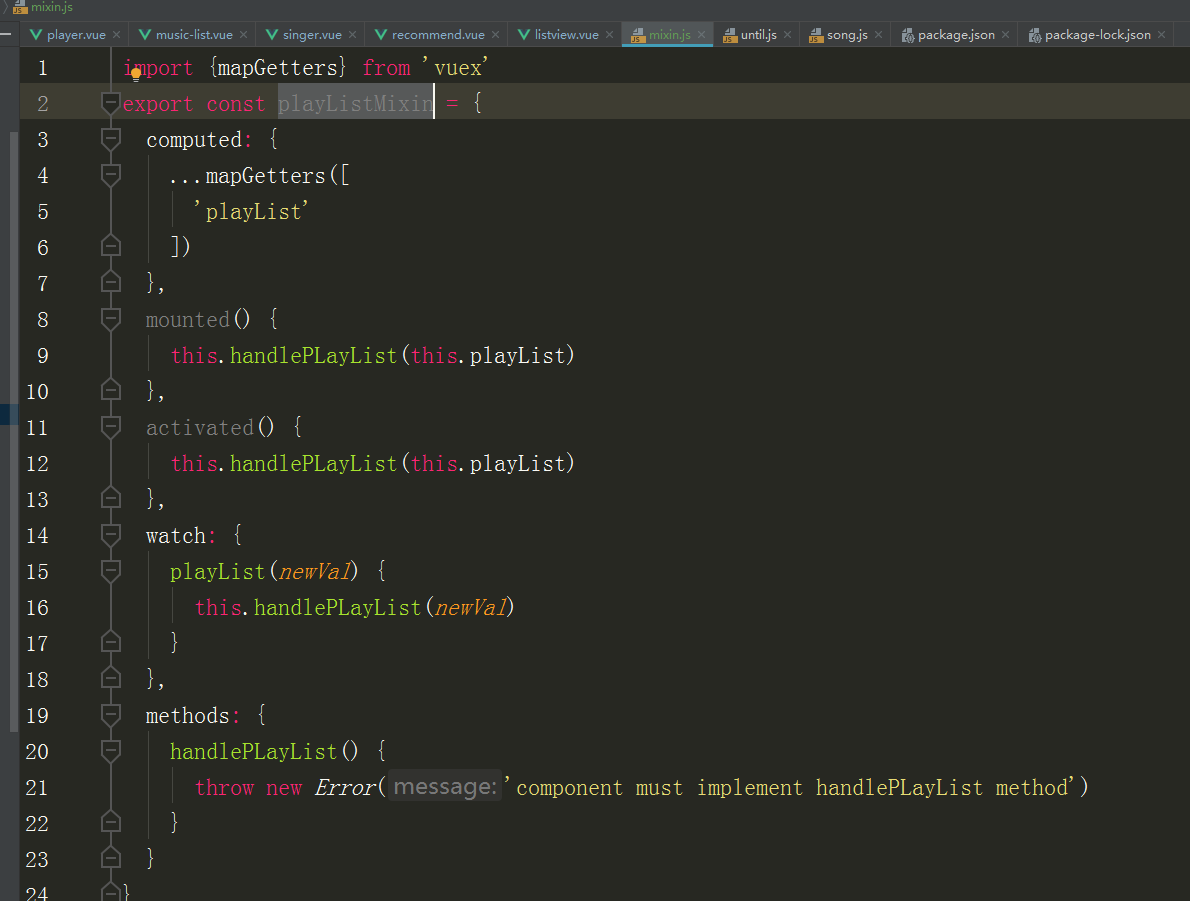The image size is (1190, 901).
Task: Click the Error class on line 21
Action: tap(345, 787)
